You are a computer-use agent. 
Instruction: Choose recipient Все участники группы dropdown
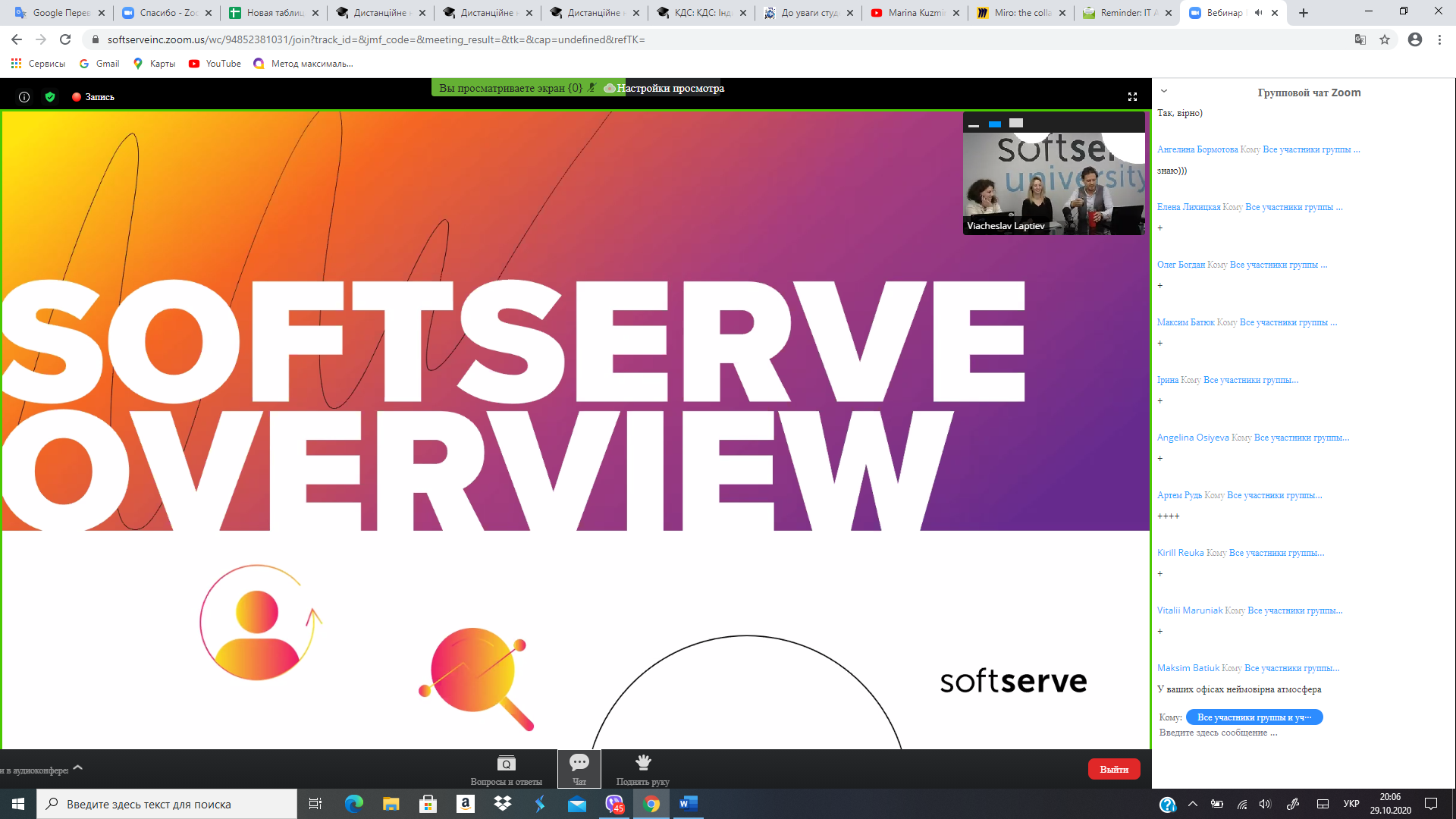[1254, 717]
